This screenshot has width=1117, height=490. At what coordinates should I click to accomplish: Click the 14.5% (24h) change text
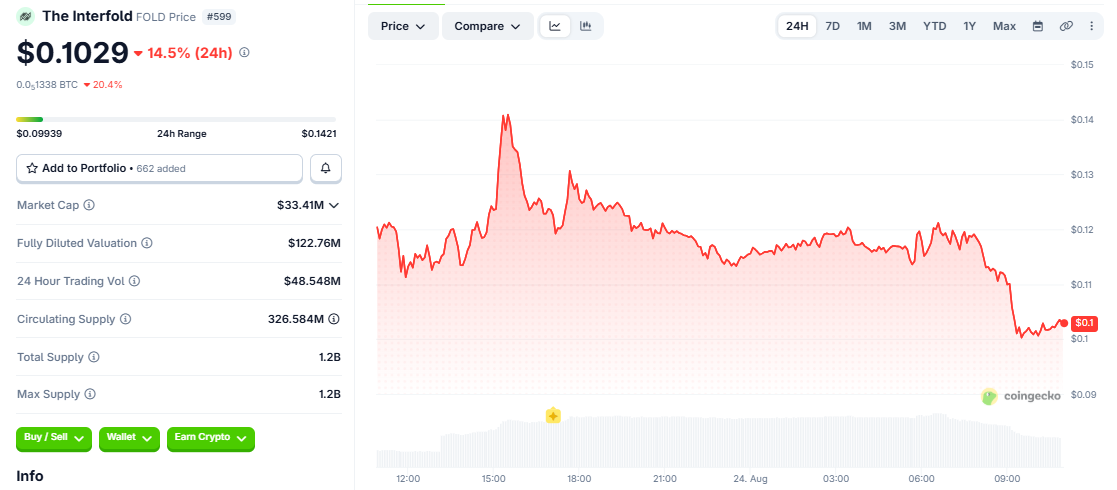click(189, 53)
